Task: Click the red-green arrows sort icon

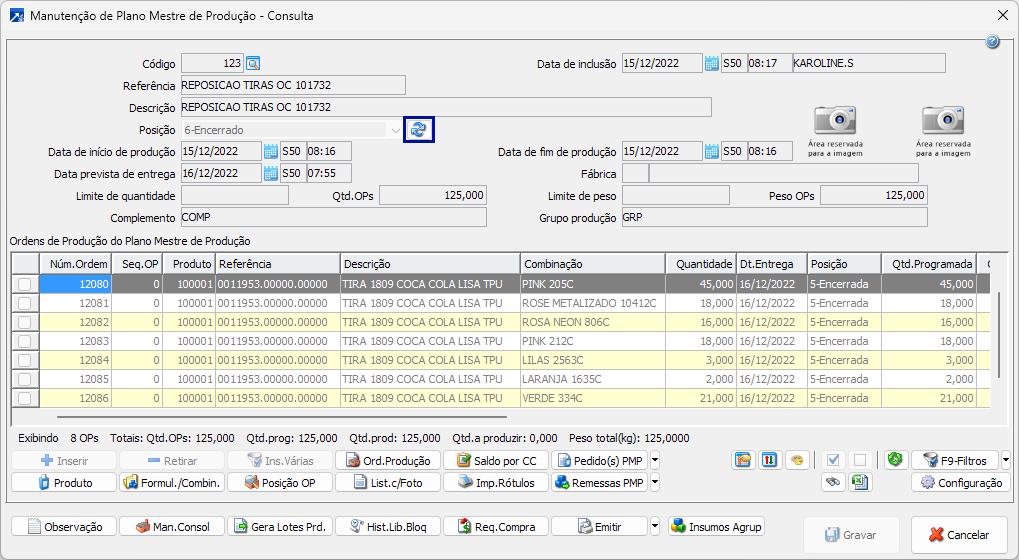Action: point(770,460)
